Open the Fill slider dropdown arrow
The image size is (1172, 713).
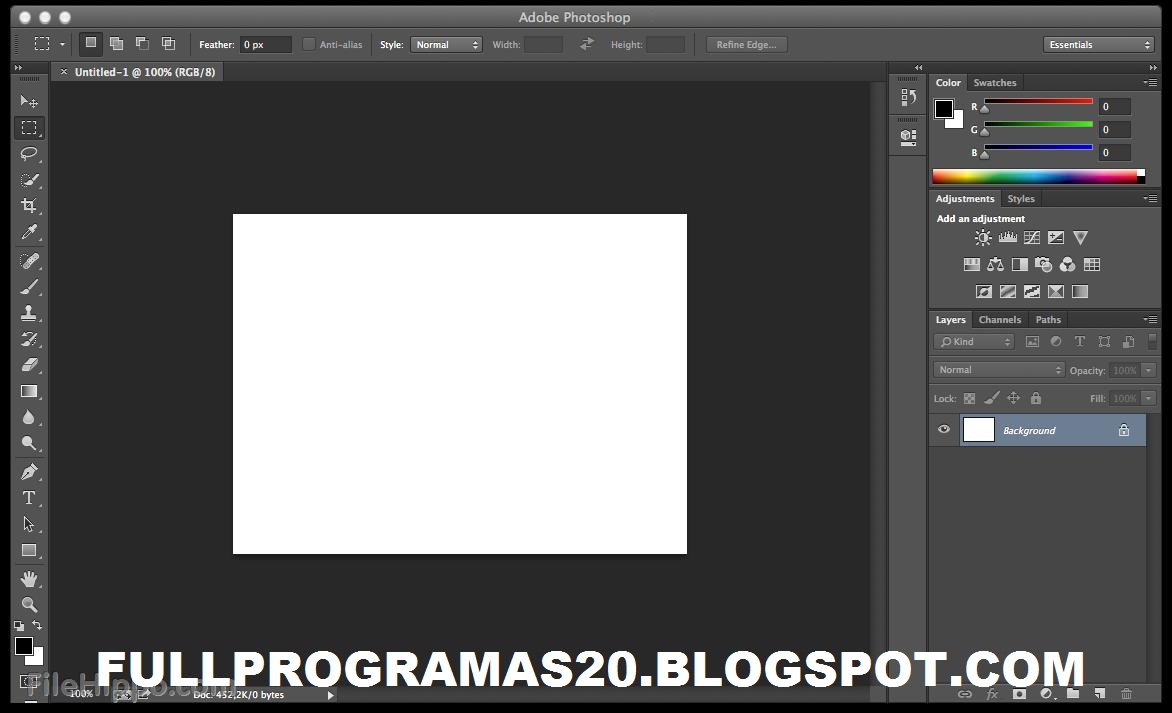pos(1149,398)
